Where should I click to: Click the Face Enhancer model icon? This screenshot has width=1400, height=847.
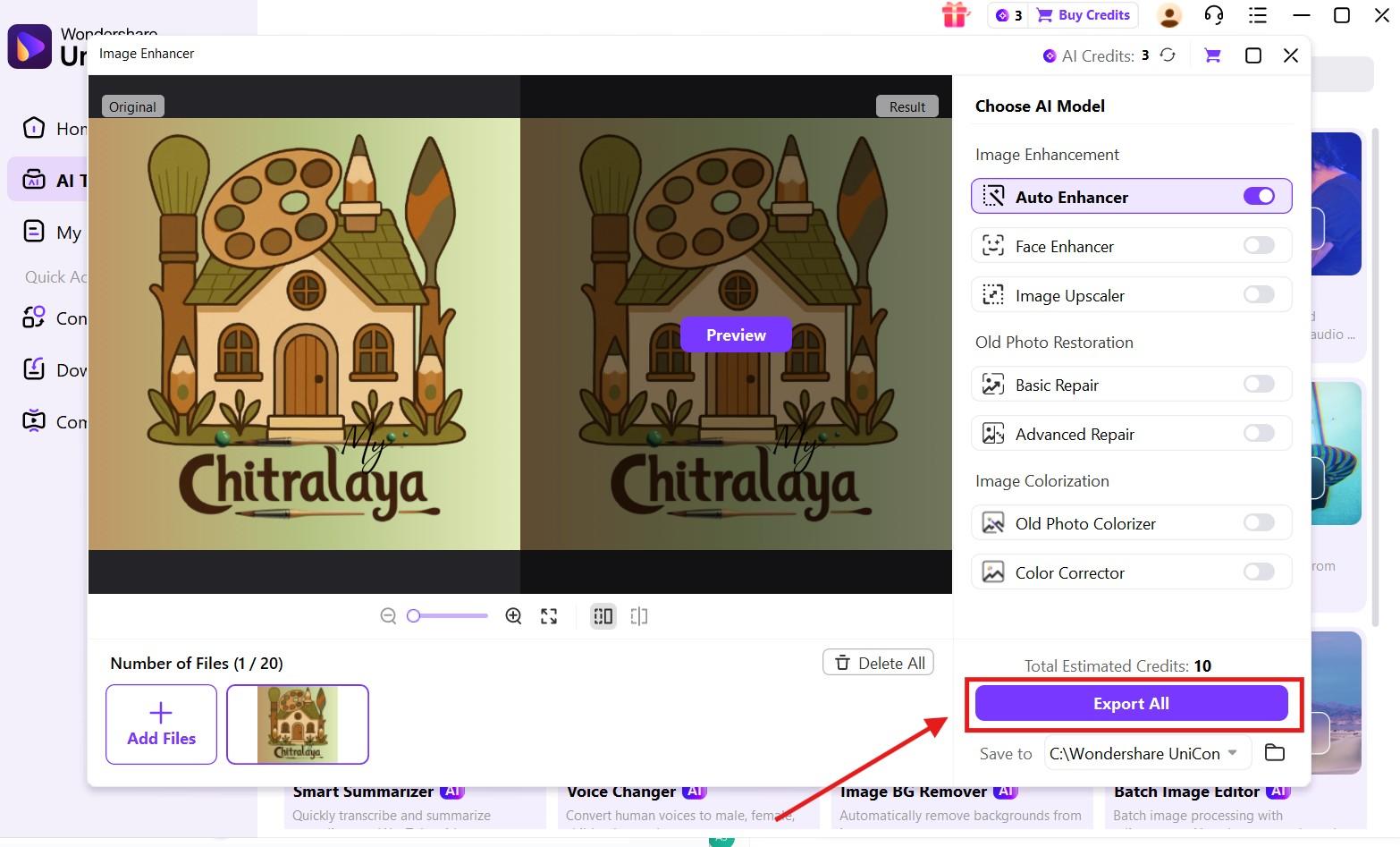[993, 246]
